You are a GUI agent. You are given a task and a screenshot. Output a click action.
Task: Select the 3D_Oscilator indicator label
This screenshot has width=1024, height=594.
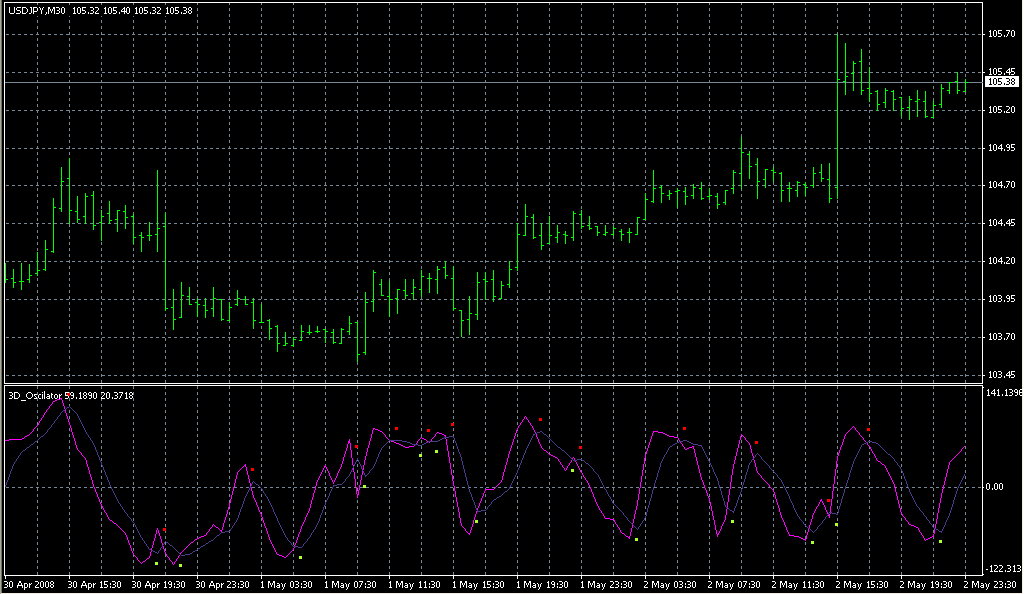tap(35, 396)
